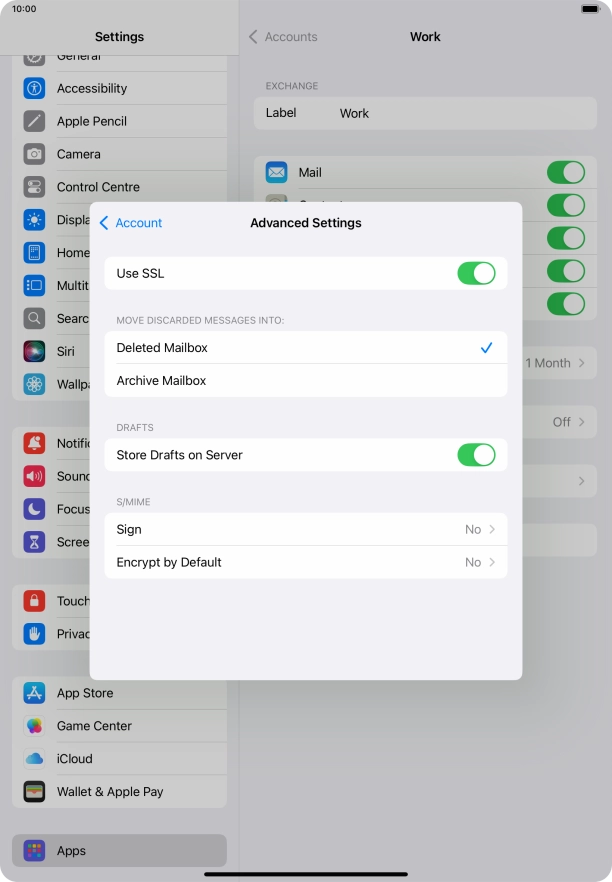Open the 1 Month sync period selector
Image resolution: width=612 pixels, height=882 pixels.
(555, 363)
